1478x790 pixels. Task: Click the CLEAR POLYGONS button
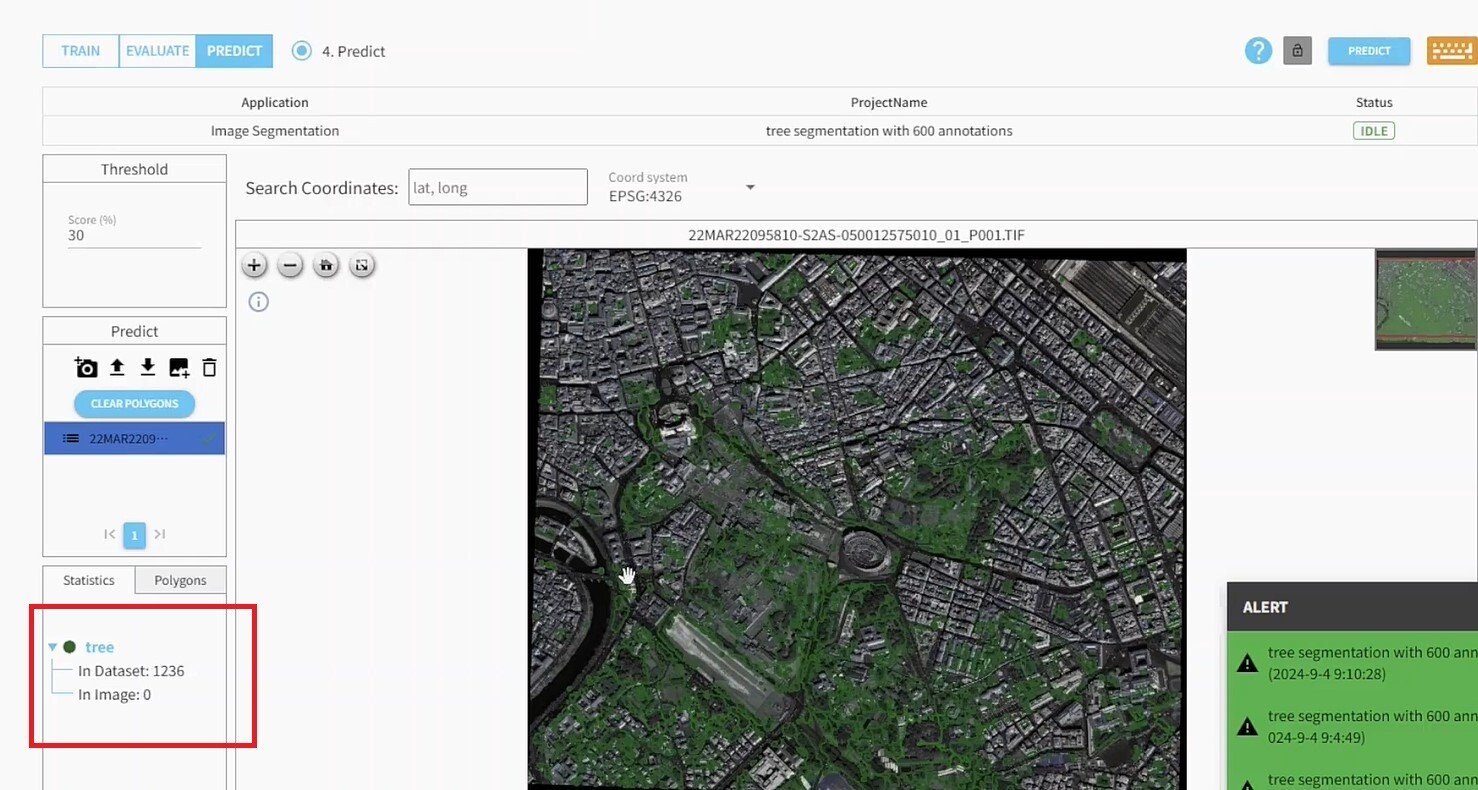point(134,403)
